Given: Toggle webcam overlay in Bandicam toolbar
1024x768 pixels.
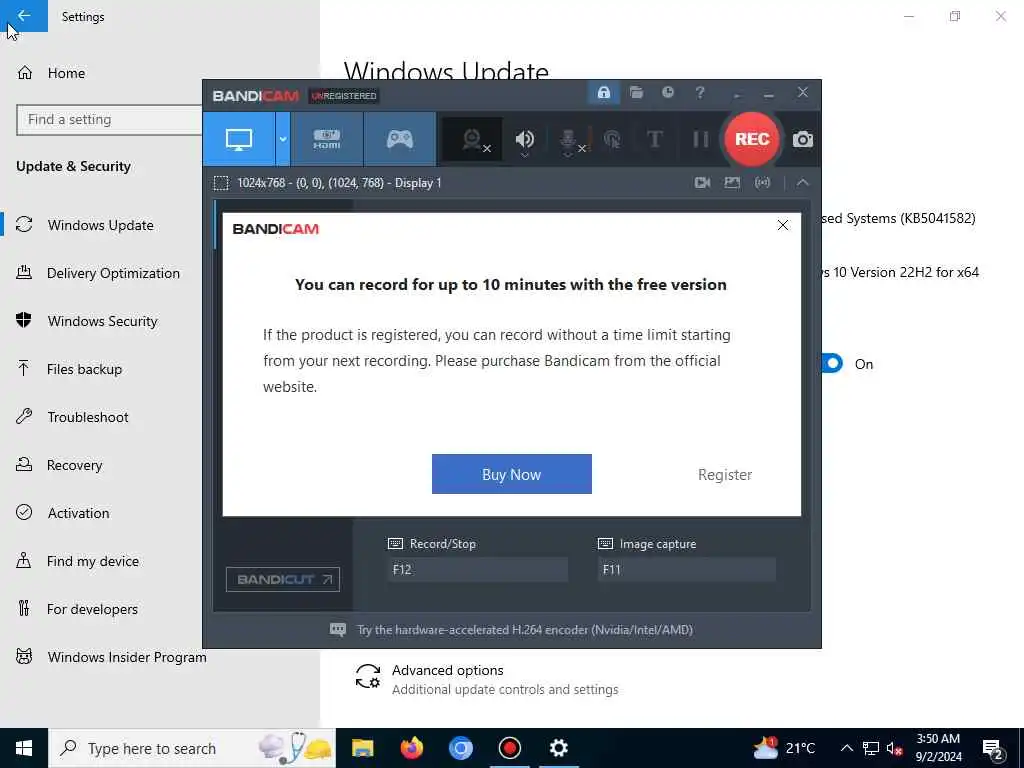Looking at the screenshot, I should point(473,139).
